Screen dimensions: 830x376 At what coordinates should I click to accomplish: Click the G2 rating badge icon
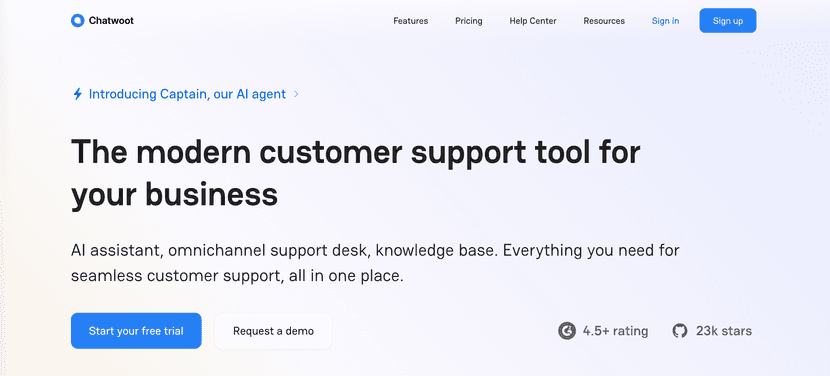pyautogui.click(x=566, y=331)
